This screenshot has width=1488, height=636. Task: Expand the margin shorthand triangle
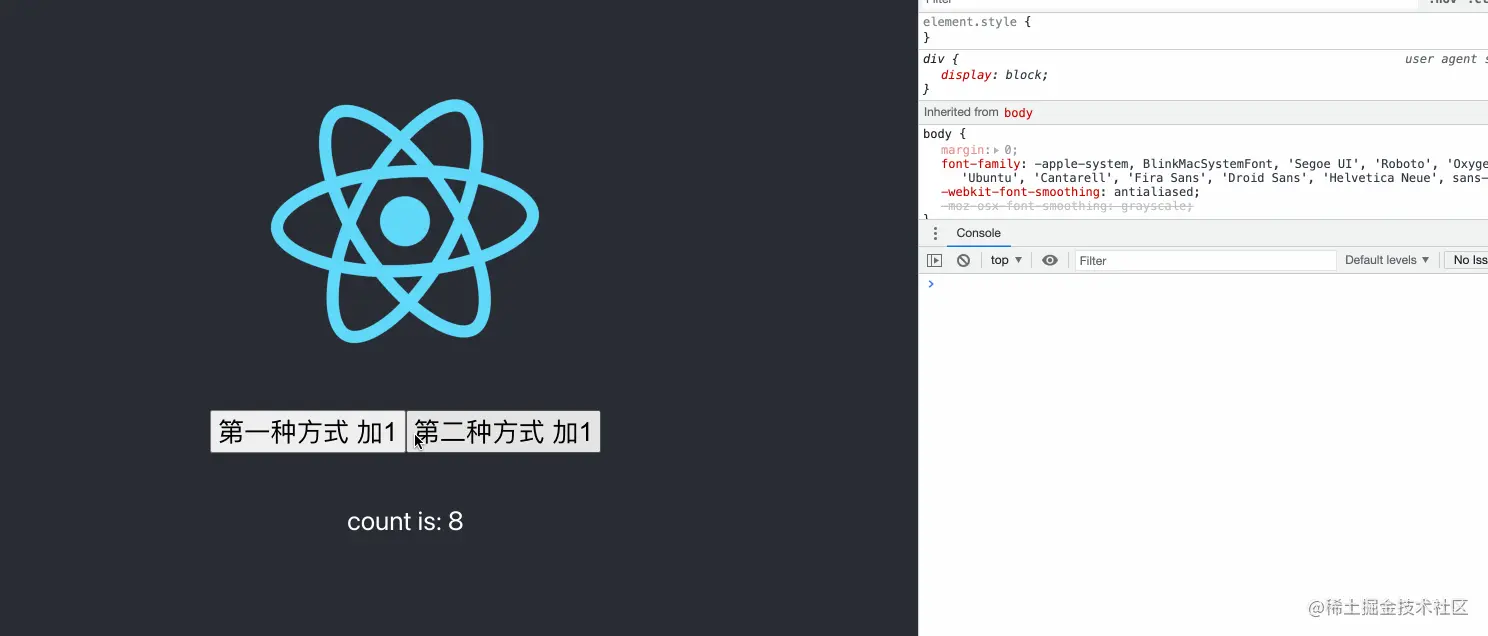(998, 150)
